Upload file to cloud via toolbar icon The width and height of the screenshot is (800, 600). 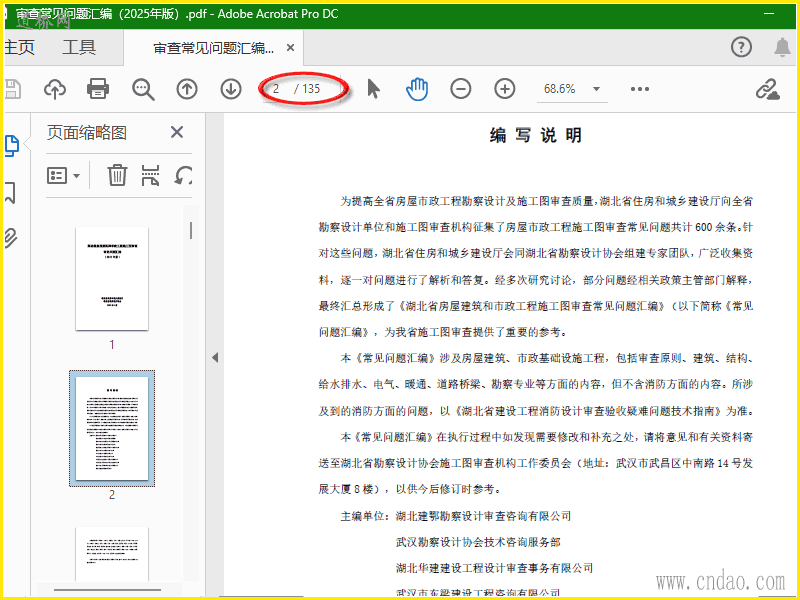55,89
